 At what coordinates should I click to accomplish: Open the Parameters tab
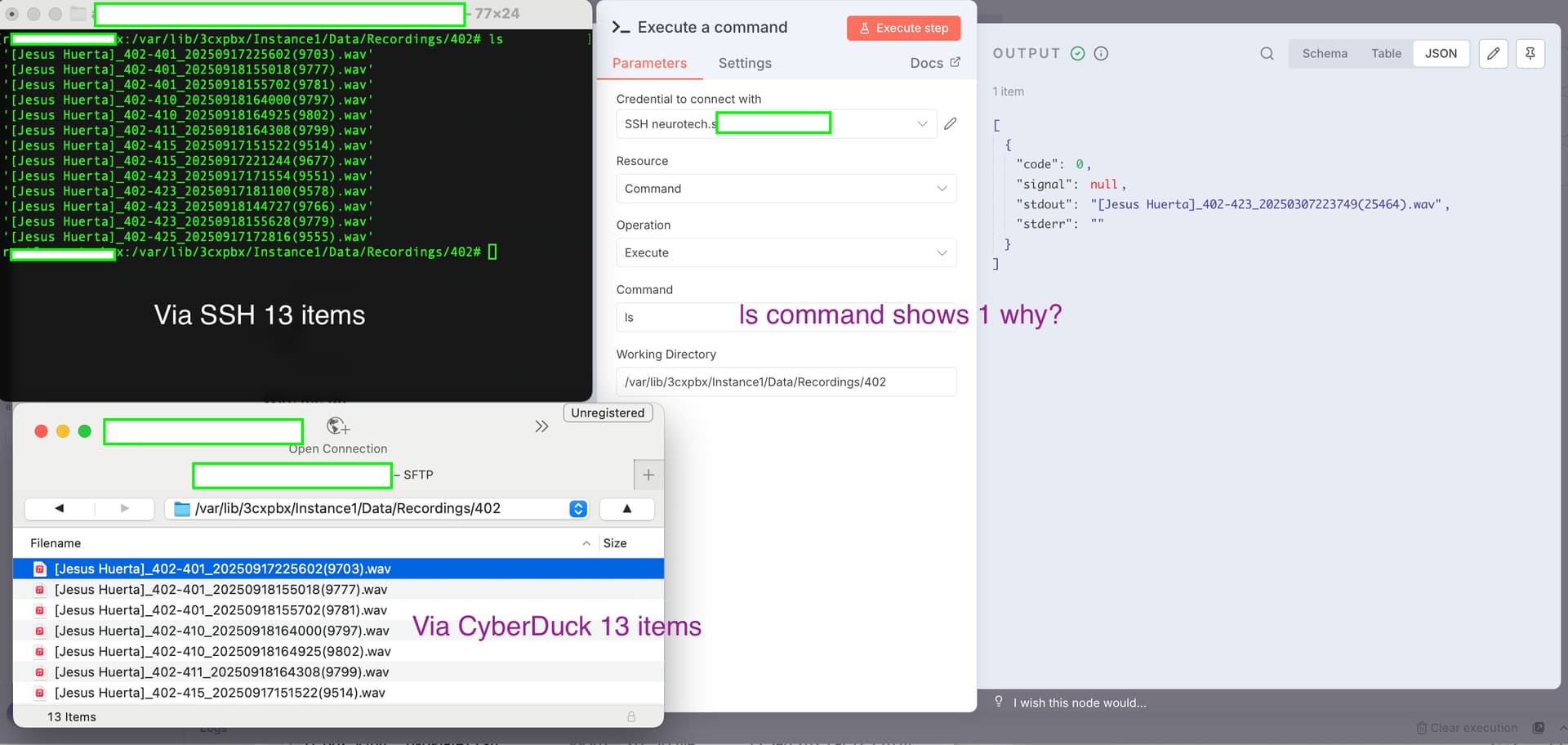point(649,64)
